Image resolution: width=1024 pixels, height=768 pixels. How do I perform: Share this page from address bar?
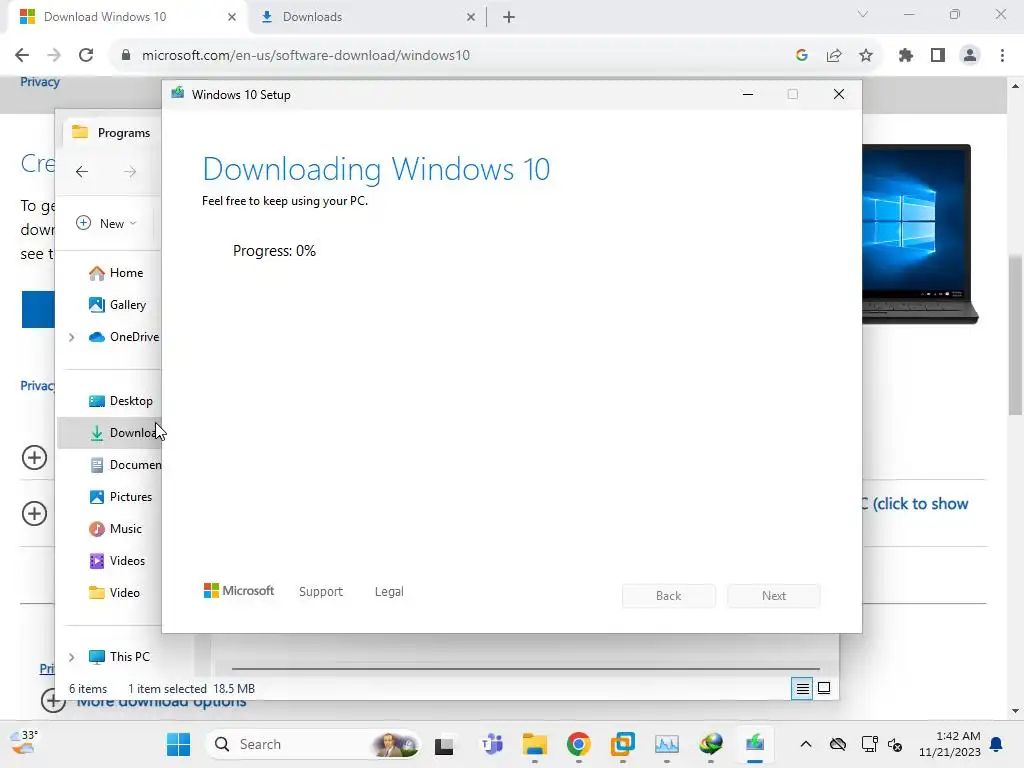pyautogui.click(x=834, y=56)
